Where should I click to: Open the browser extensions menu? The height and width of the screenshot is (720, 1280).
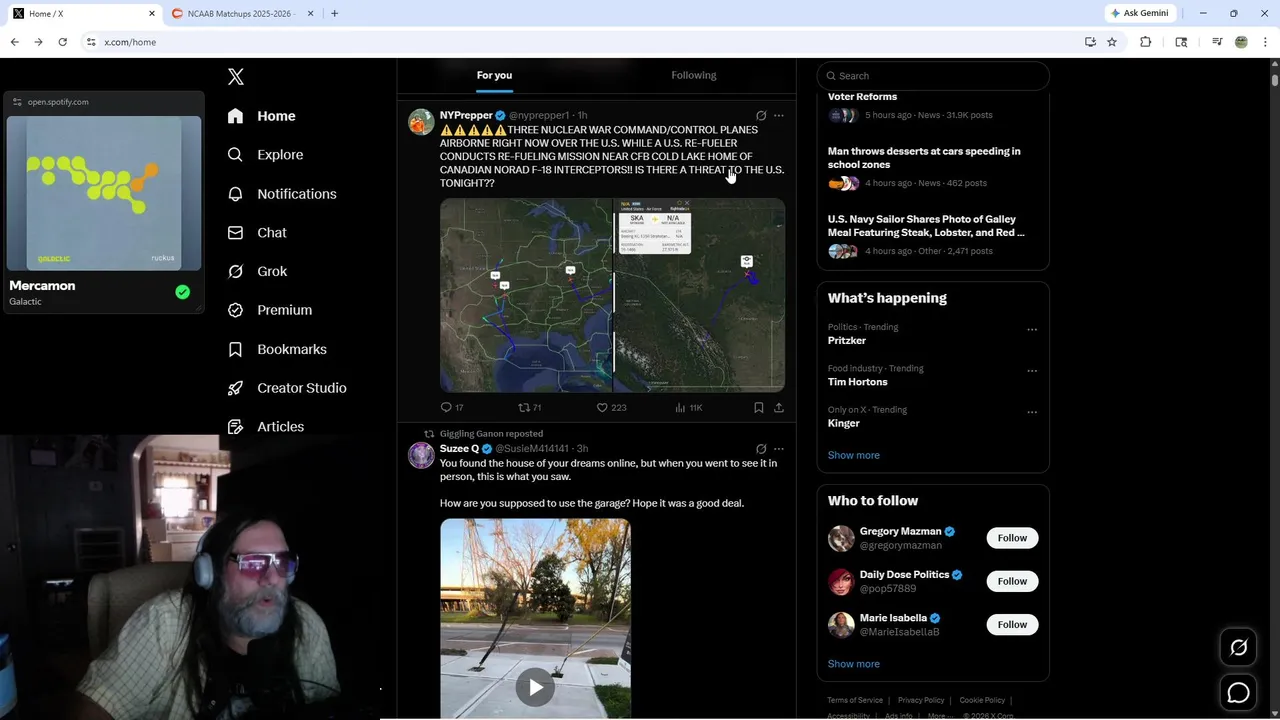click(1146, 42)
